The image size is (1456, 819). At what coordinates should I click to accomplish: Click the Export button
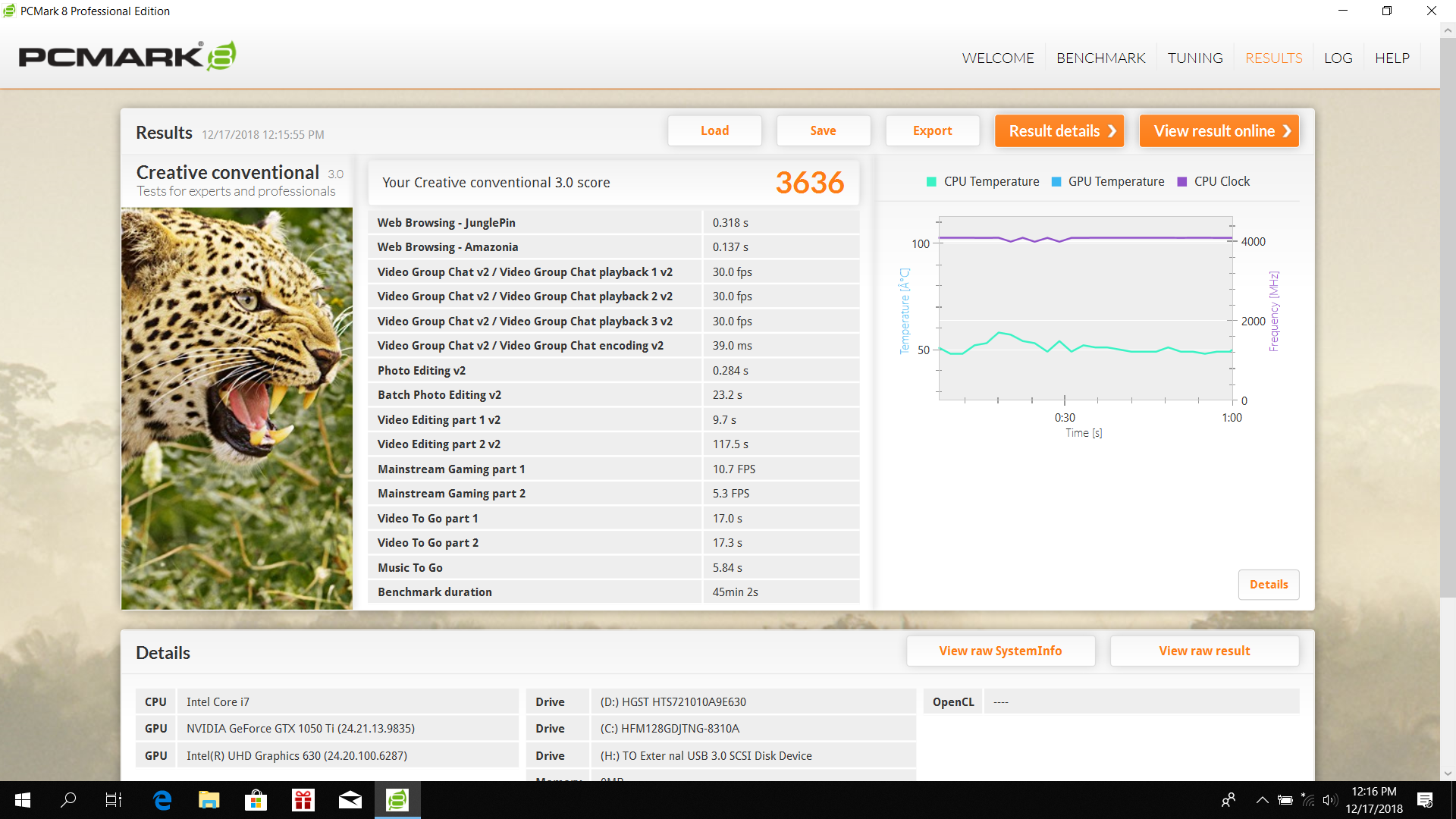point(932,130)
